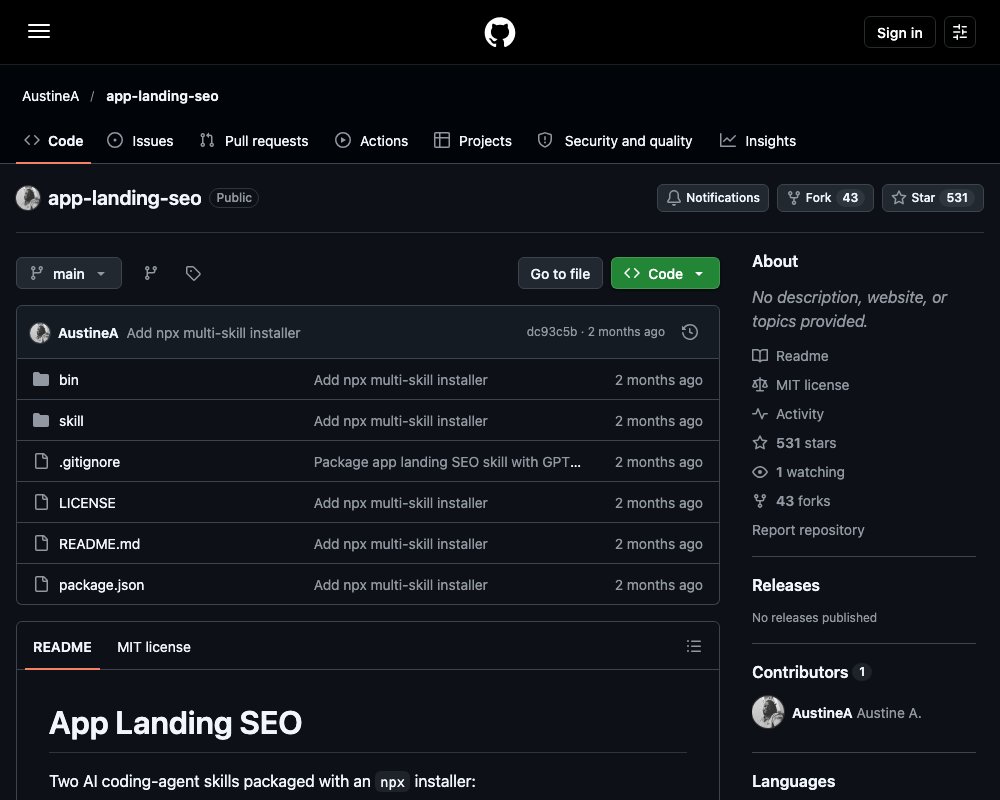Open commit message in LICENSE row
The width and height of the screenshot is (1000, 800).
(x=401, y=503)
